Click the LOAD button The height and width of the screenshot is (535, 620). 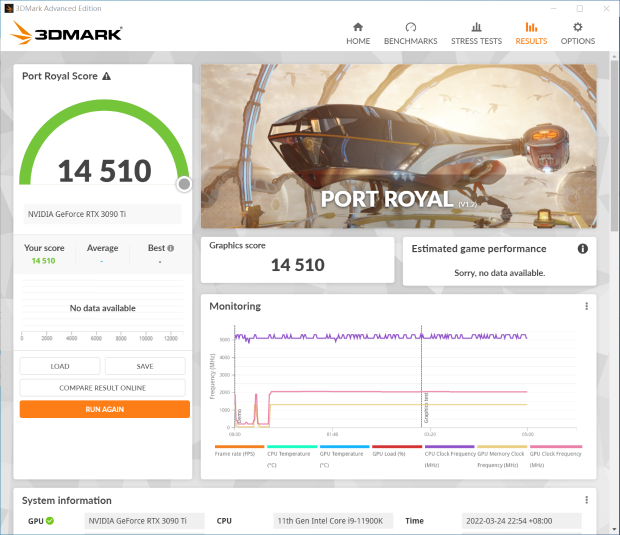60,366
